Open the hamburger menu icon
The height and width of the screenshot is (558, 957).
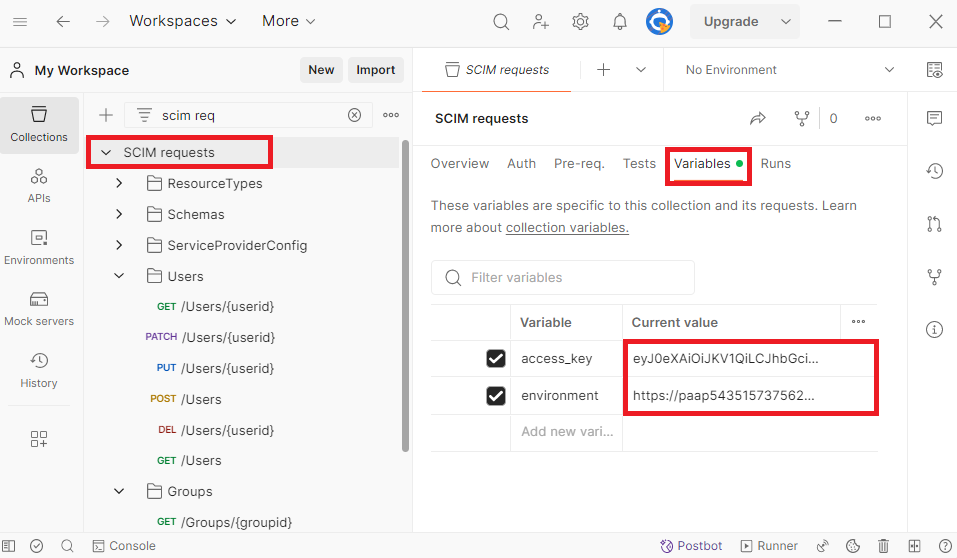[20, 22]
